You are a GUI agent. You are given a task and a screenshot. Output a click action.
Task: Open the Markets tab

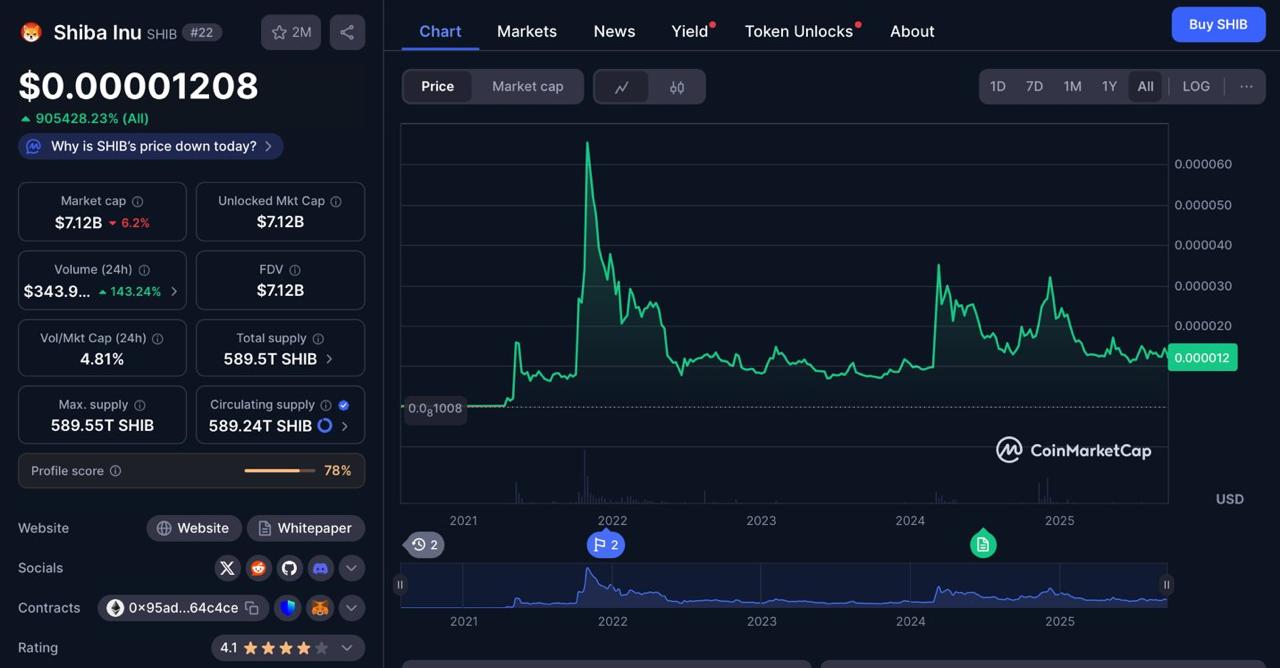[527, 31]
